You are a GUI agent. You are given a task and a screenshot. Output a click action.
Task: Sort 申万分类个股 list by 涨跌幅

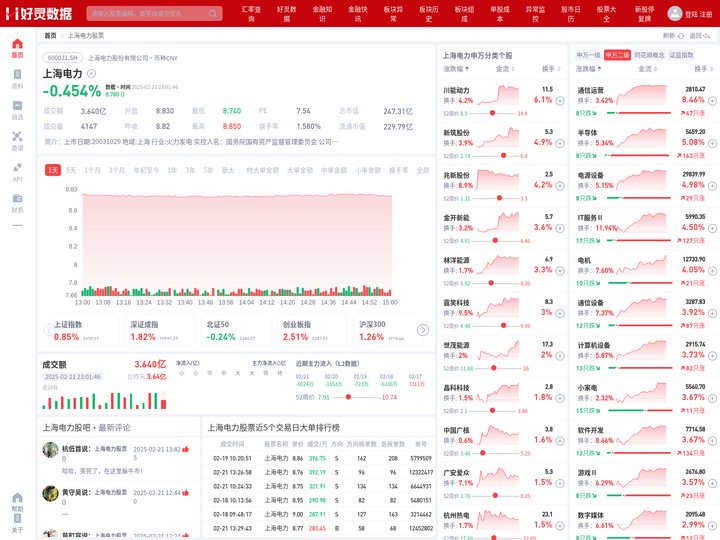coord(456,69)
